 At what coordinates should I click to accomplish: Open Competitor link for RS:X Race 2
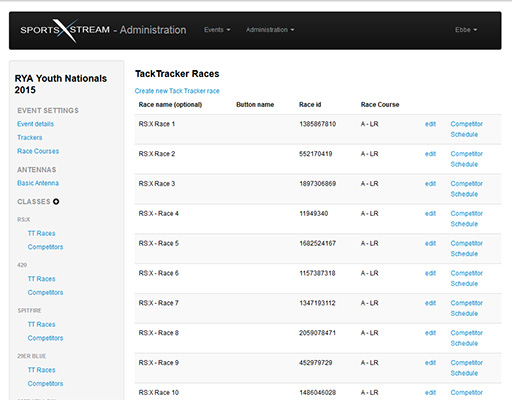point(467,154)
